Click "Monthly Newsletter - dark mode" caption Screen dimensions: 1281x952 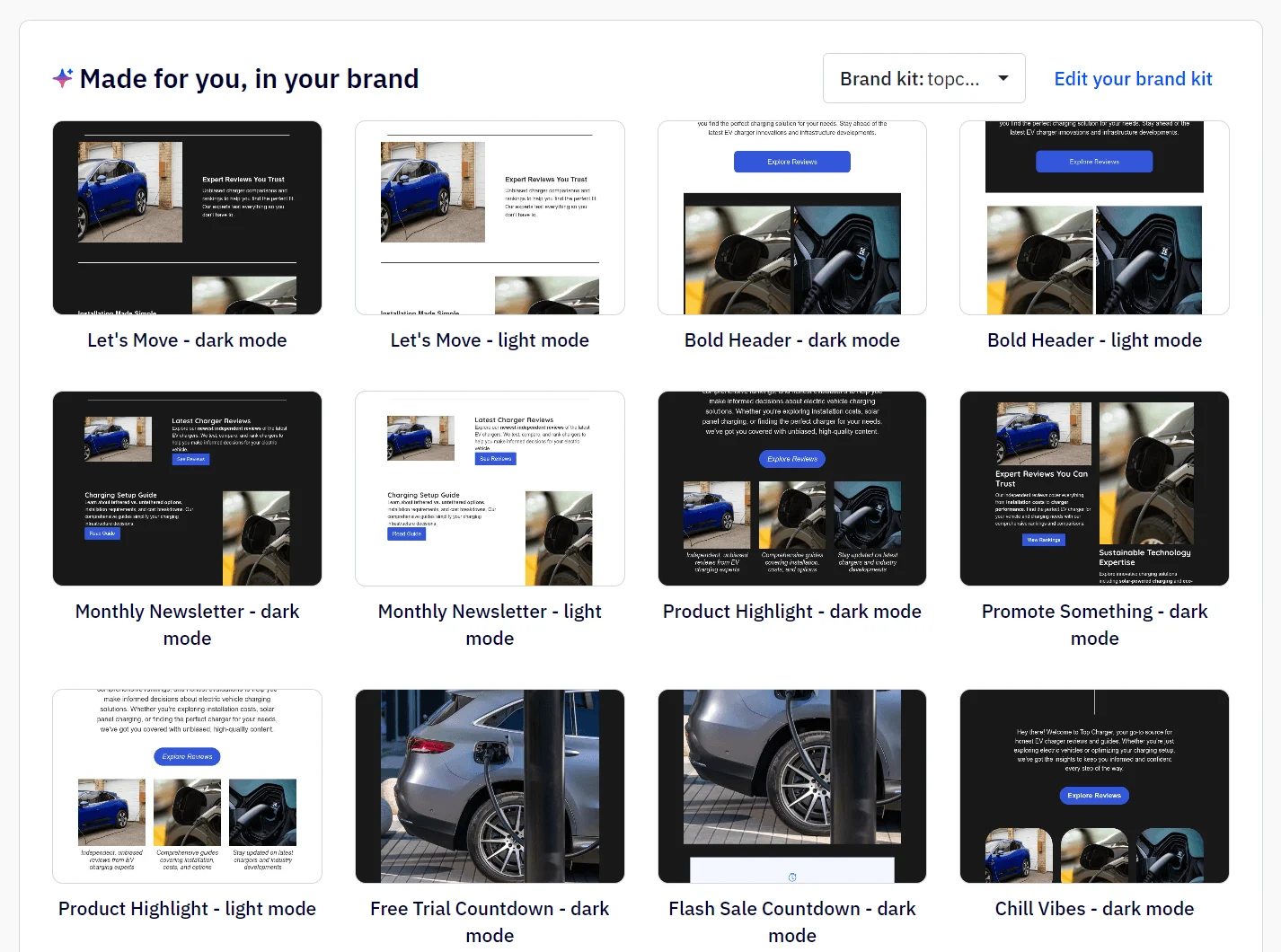tap(187, 624)
